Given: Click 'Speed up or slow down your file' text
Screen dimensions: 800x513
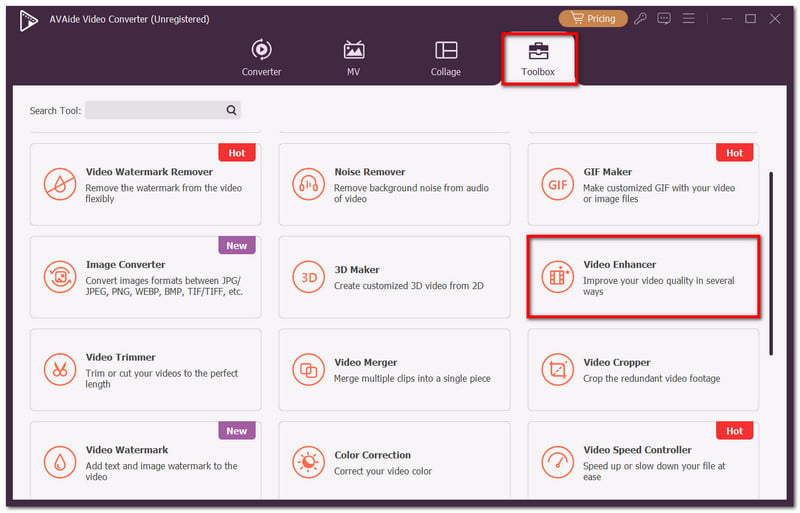Looking at the screenshot, I should (654, 472).
